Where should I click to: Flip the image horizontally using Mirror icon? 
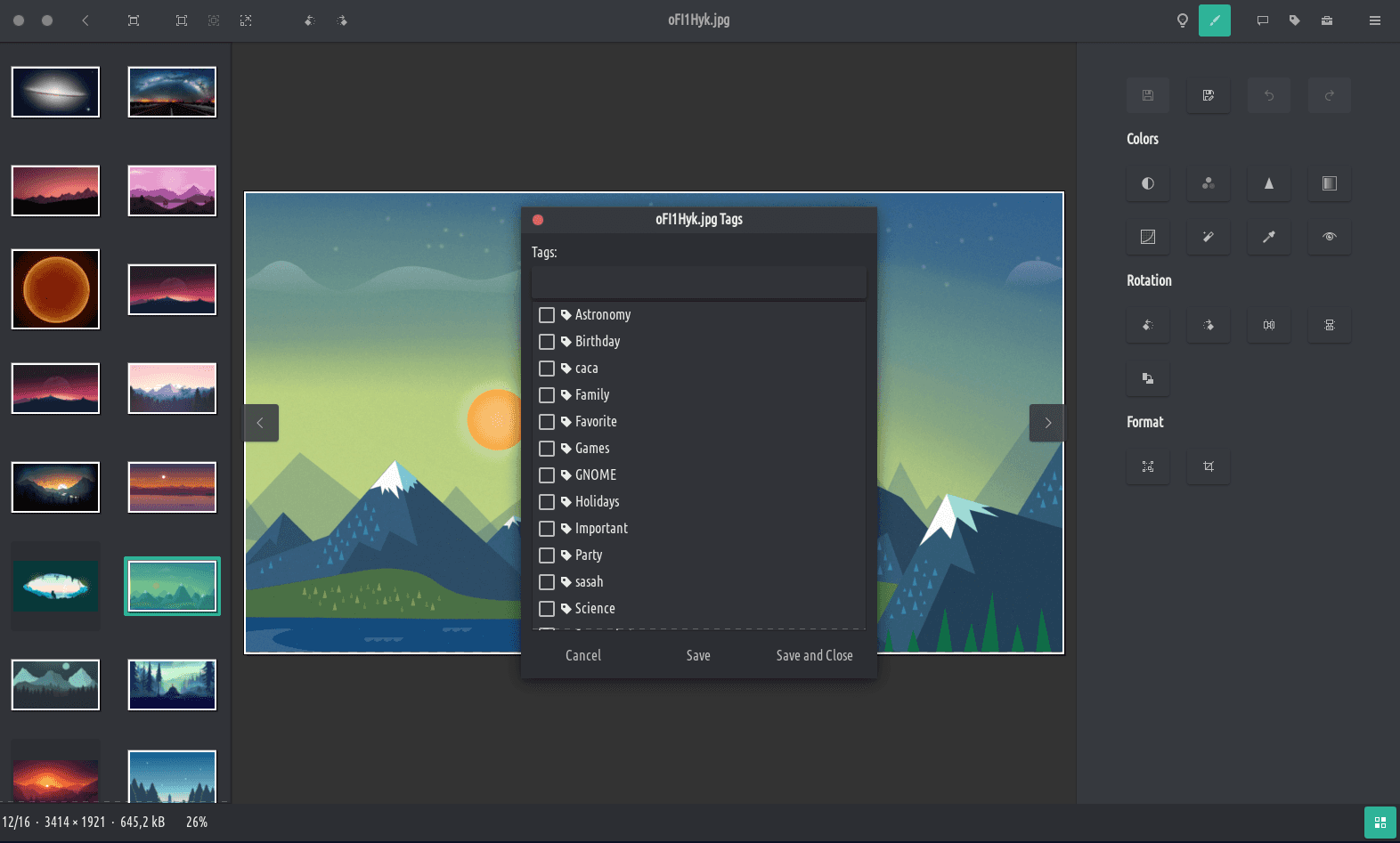[1269, 325]
